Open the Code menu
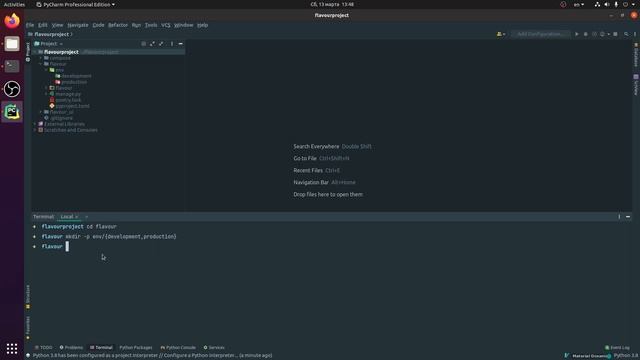This screenshot has width=640, height=360. point(98,25)
